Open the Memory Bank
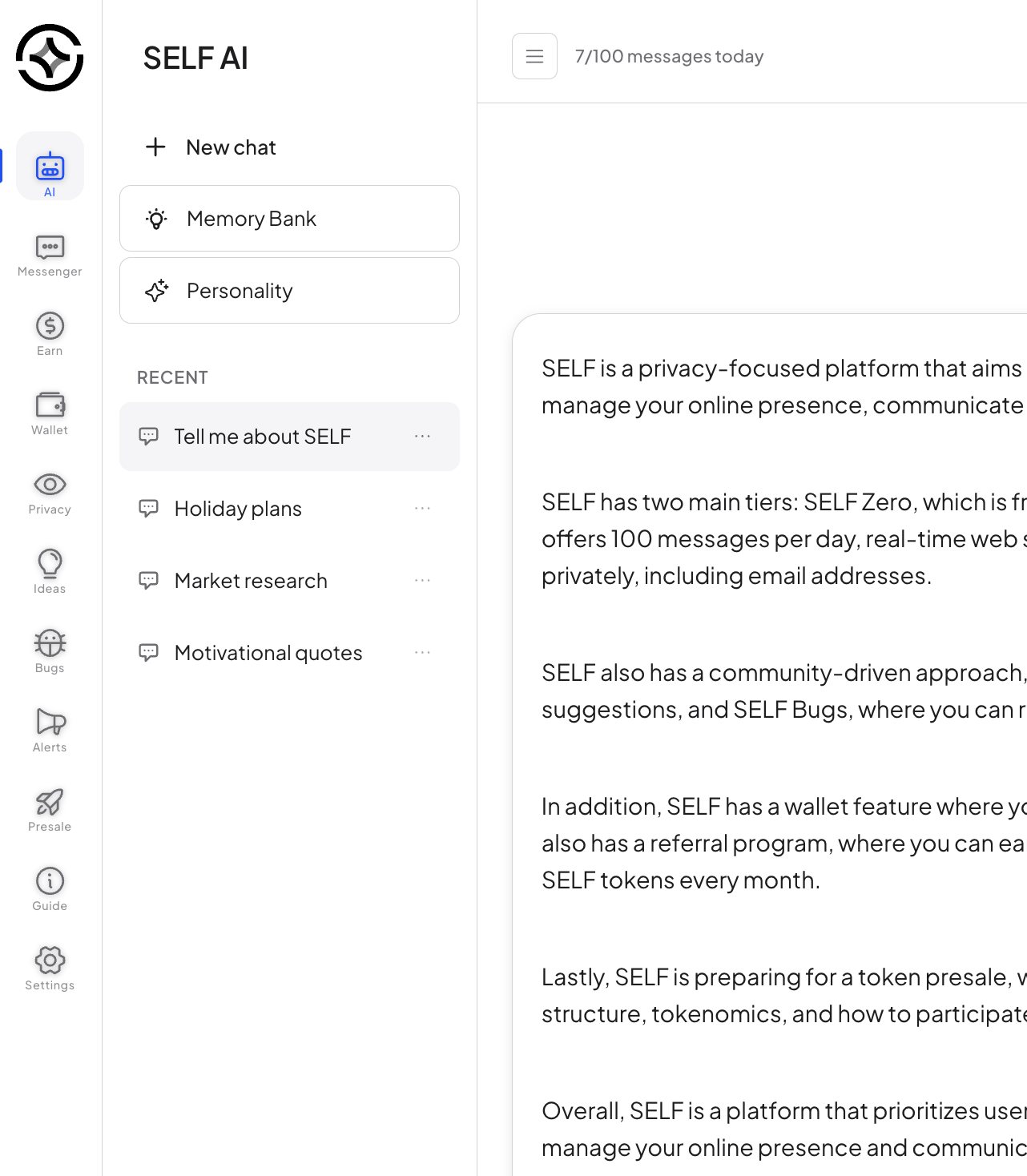Screen dimensions: 1027x1176 pos(289,219)
